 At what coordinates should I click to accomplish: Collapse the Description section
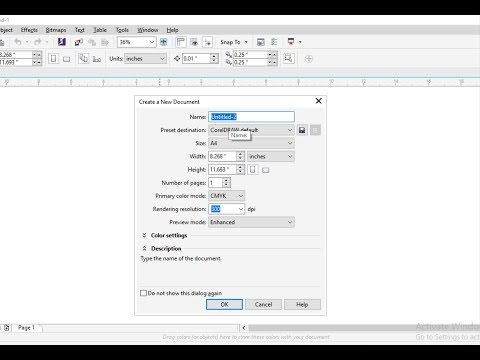(144, 249)
